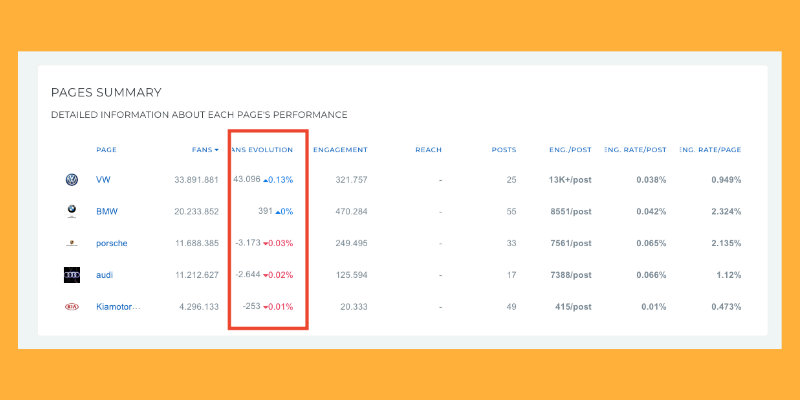Open the audi page link

tap(105, 275)
